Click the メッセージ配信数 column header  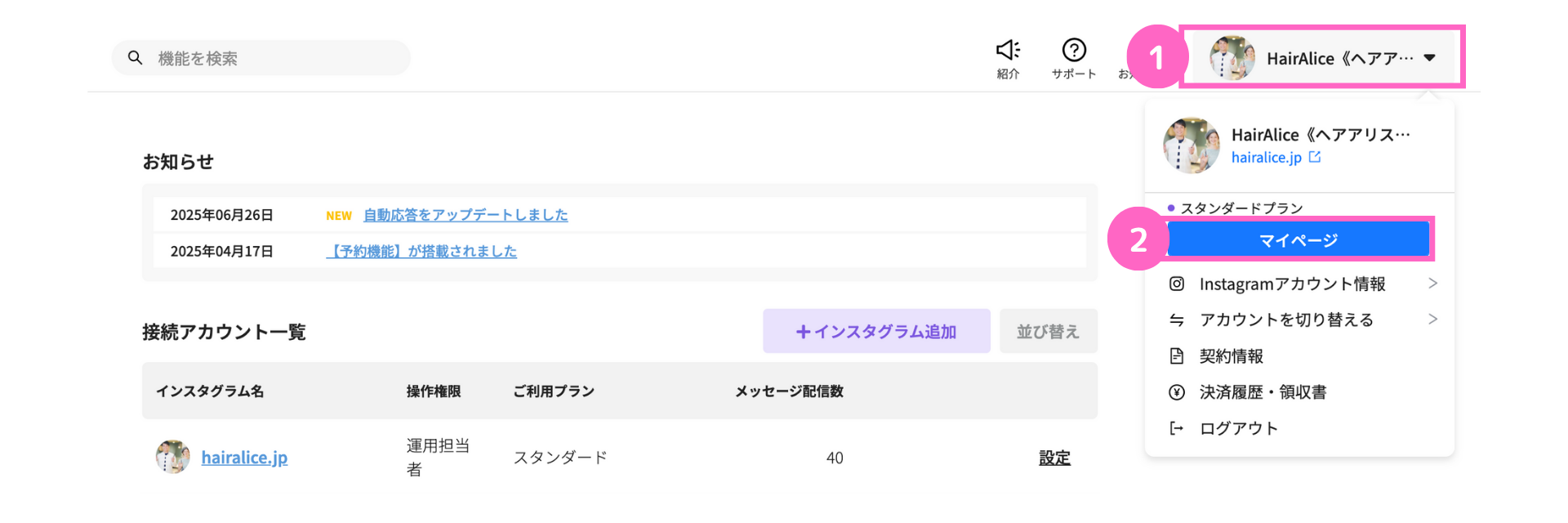[x=789, y=391]
